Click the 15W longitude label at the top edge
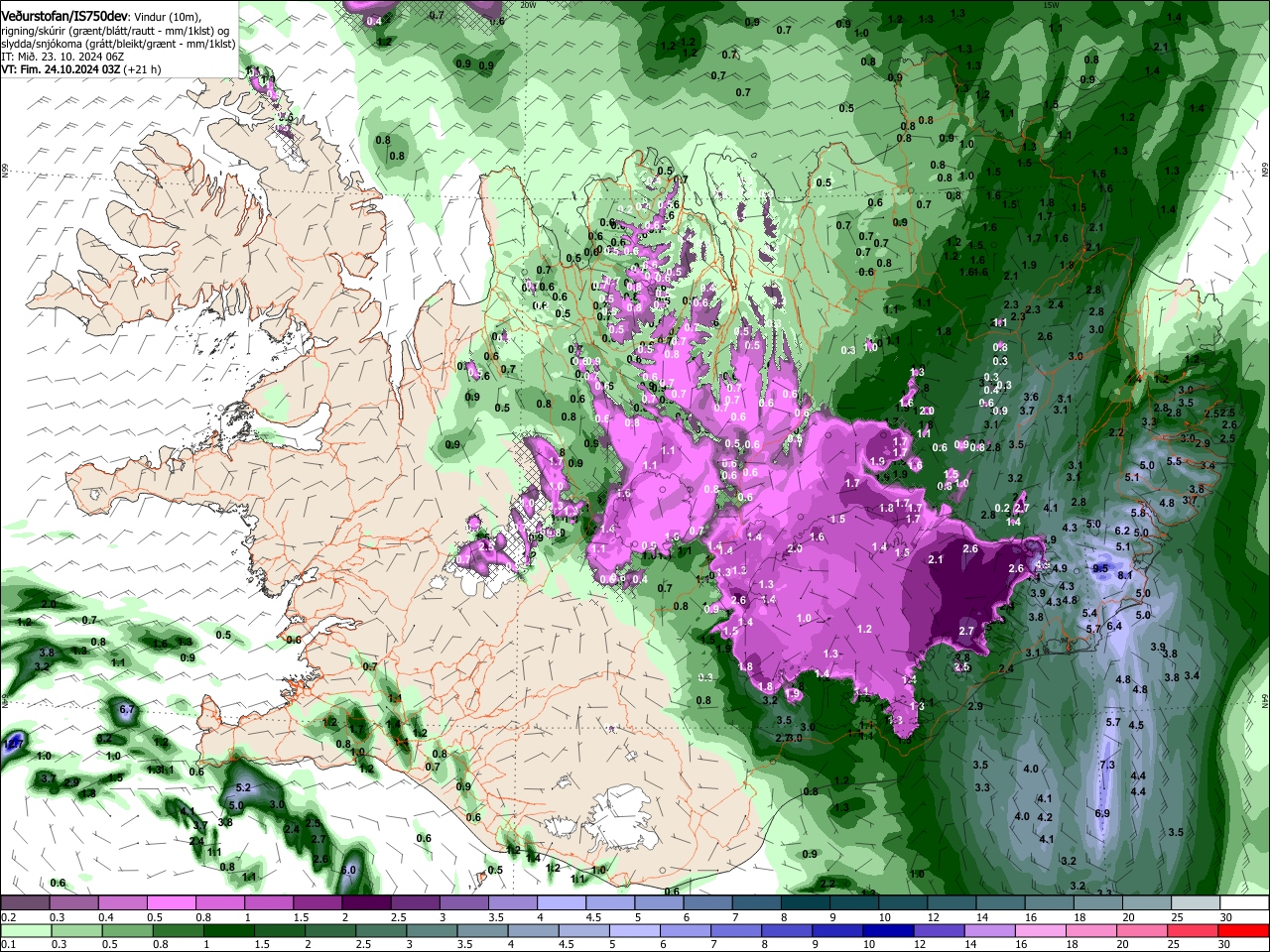This screenshot has height=952, width=1270. [1052, 5]
